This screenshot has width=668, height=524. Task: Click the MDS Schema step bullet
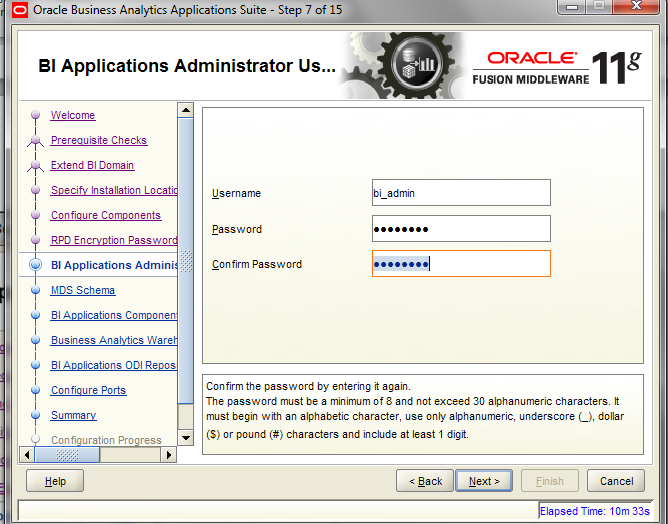[36, 290]
